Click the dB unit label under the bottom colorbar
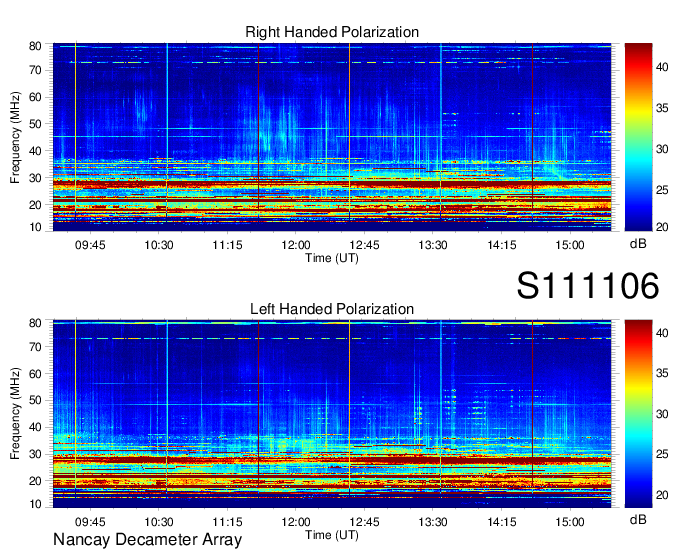Screen dimensions: 680x552 click(638, 519)
